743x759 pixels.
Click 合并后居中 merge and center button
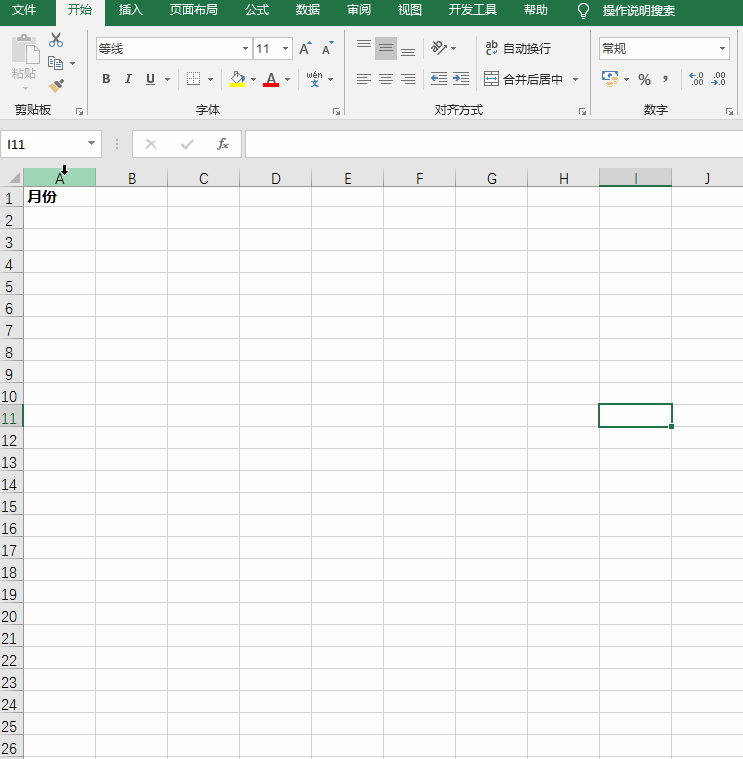(x=523, y=79)
